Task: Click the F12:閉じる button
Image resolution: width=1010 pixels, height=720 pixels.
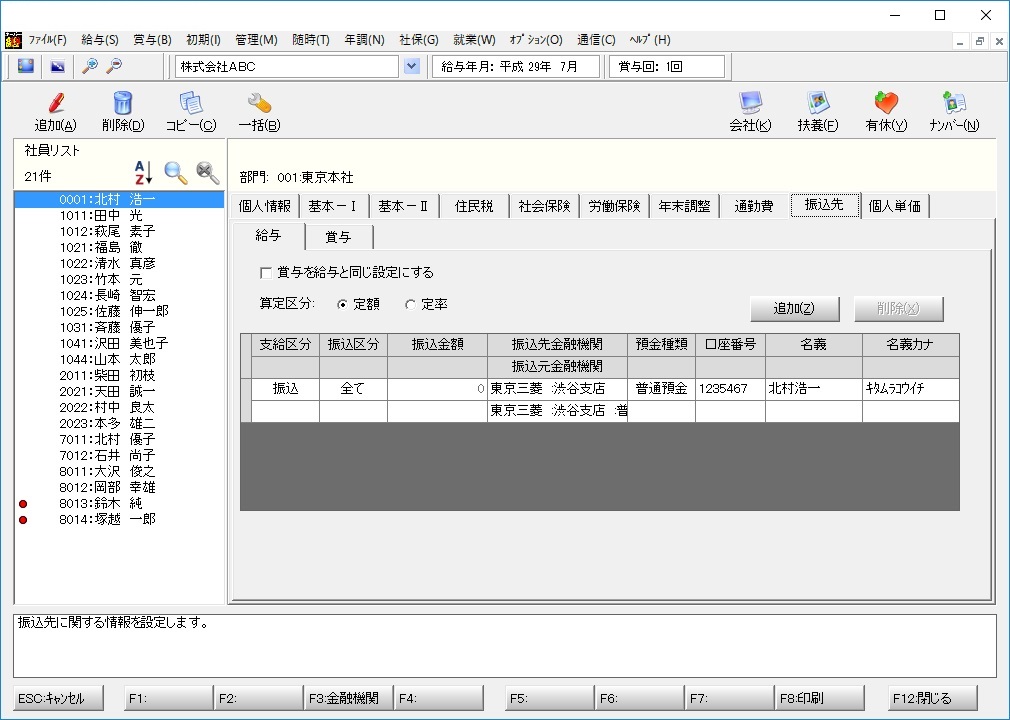Action: 933,698
